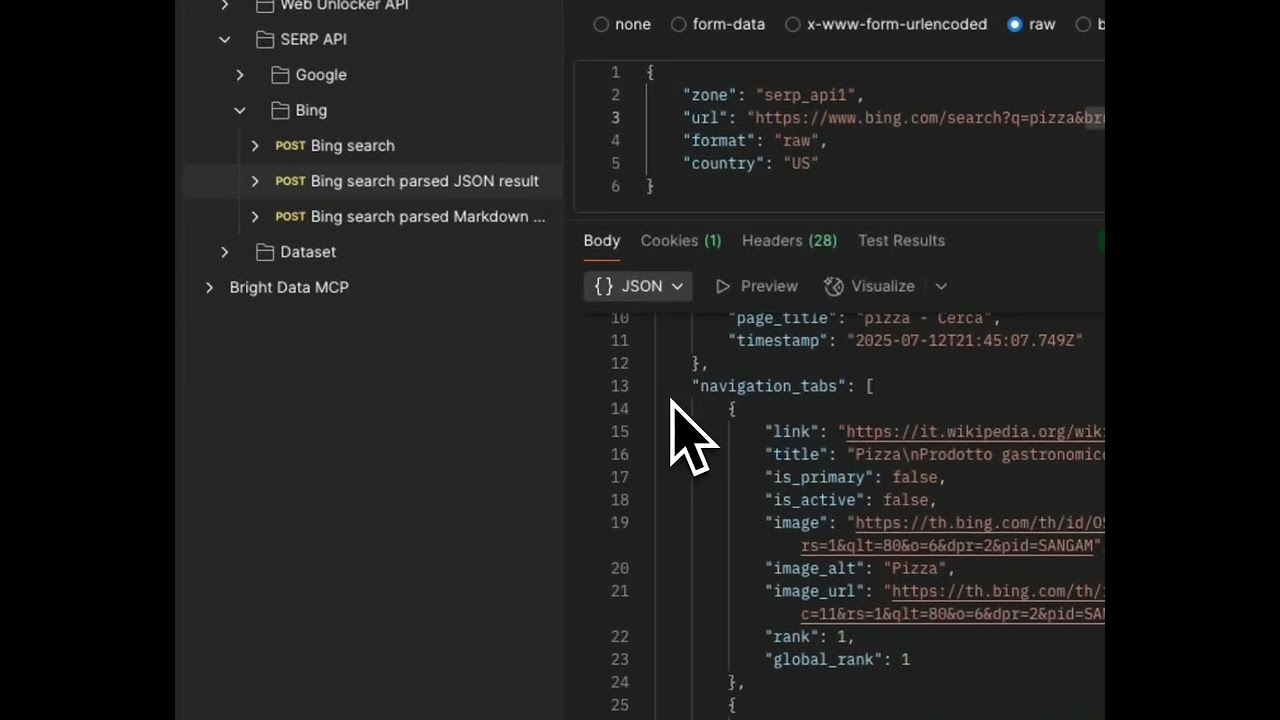Click the "navigation_tabs" key on line 13
The width and height of the screenshot is (1280, 720).
pyautogui.click(x=769, y=386)
